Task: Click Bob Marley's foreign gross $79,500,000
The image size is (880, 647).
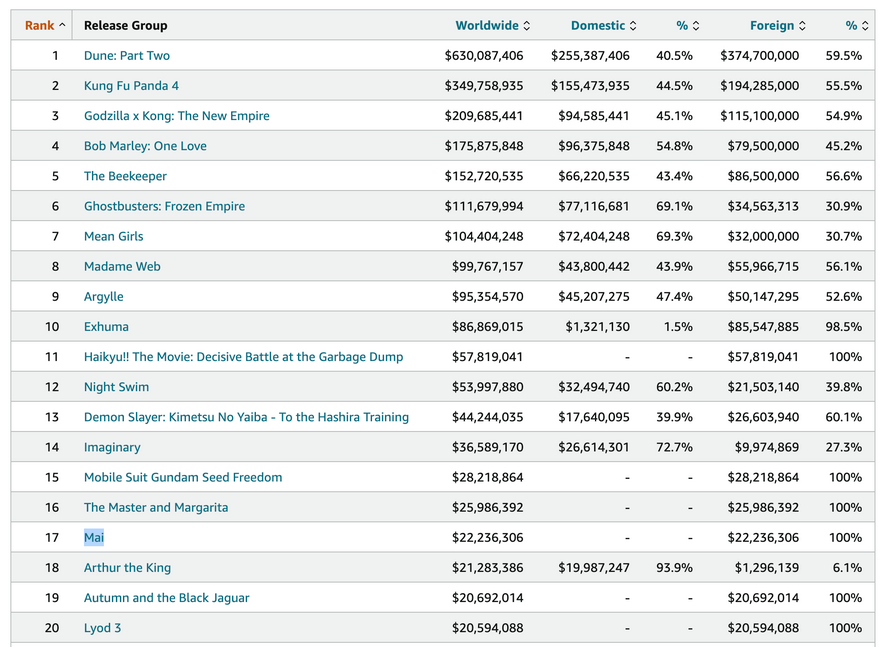Action: pos(763,146)
